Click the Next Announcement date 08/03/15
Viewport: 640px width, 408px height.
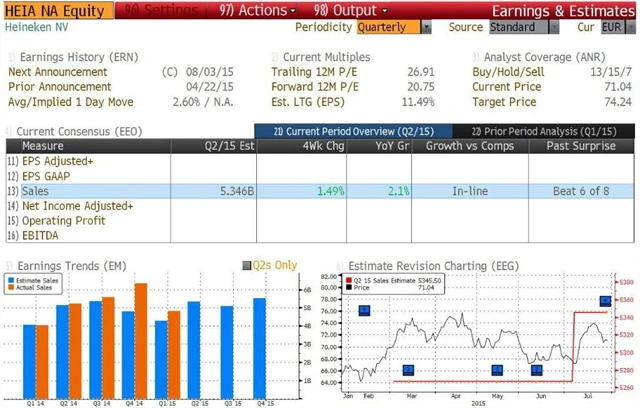coord(210,72)
